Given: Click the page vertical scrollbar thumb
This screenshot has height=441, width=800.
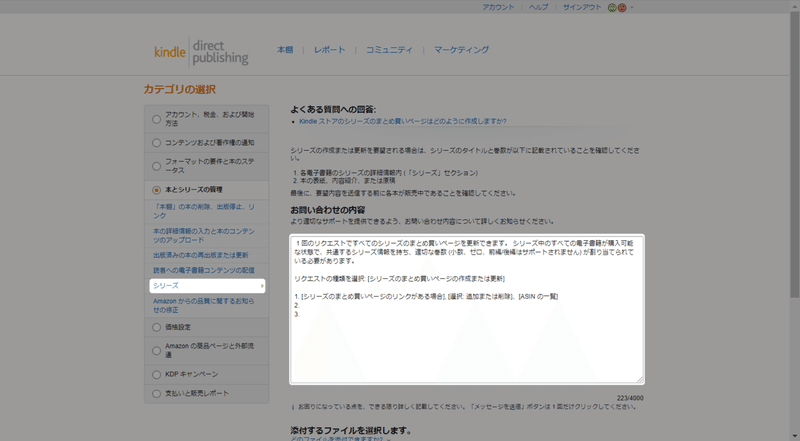Looking at the screenshot, I should click(x=794, y=154).
